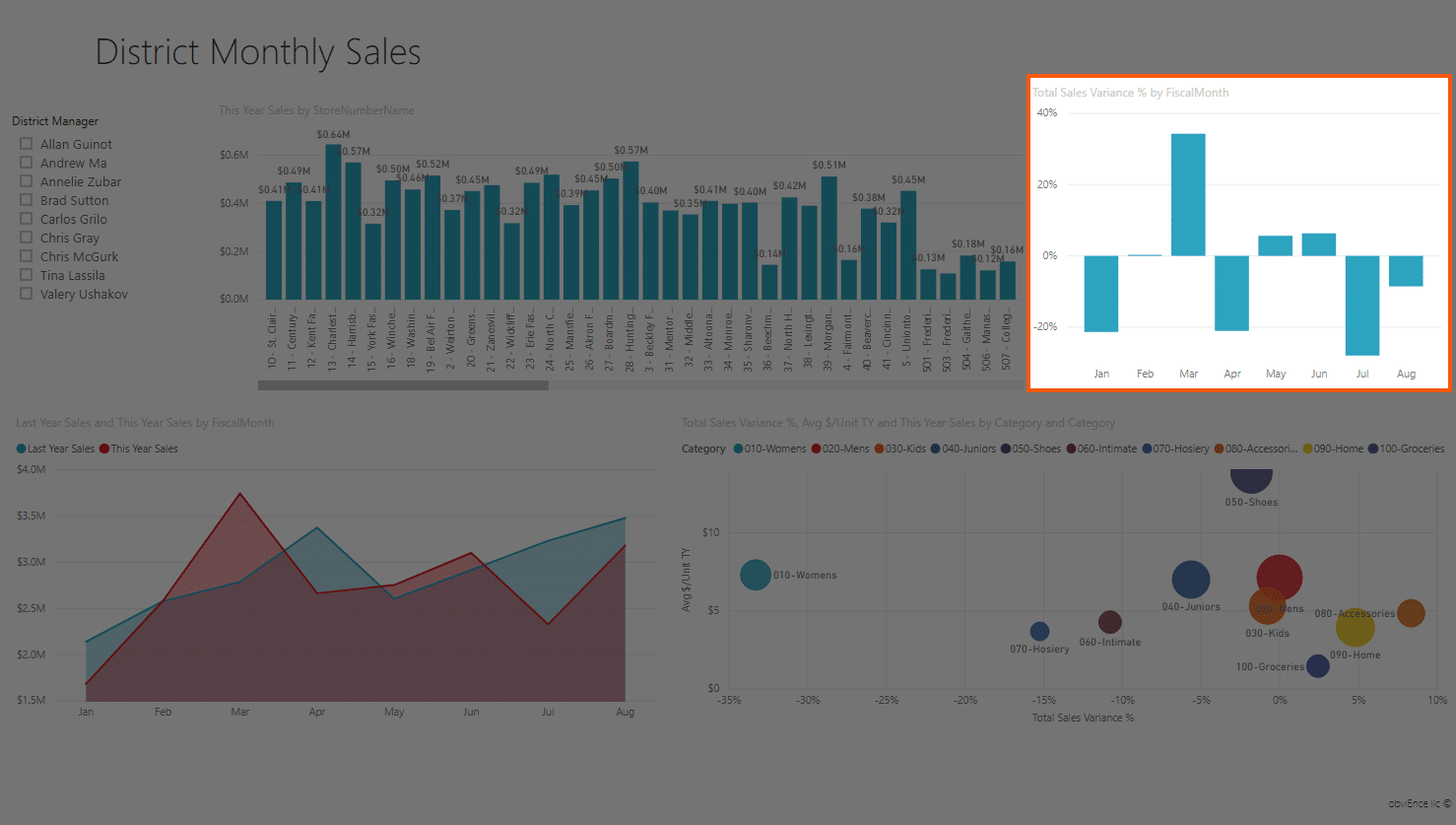The image size is (1456, 825).
Task: Click the Last Year Sales and This Year Sales chart title
Action: (145, 423)
